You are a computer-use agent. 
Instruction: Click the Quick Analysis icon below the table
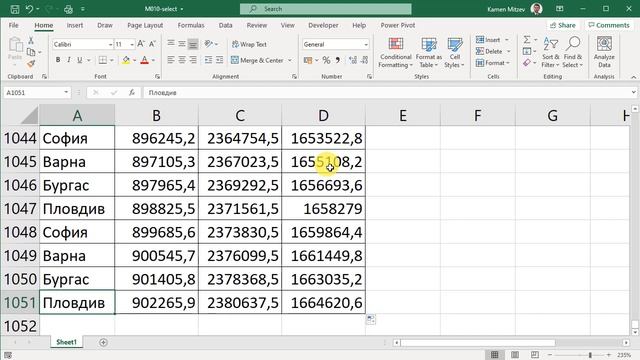pos(371,319)
